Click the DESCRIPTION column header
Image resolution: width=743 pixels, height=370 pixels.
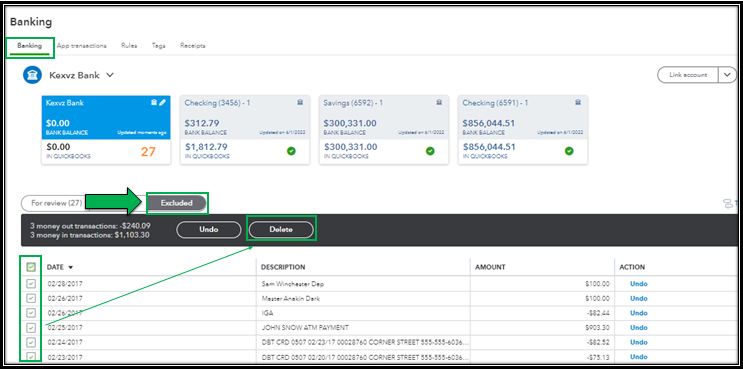[x=283, y=267]
